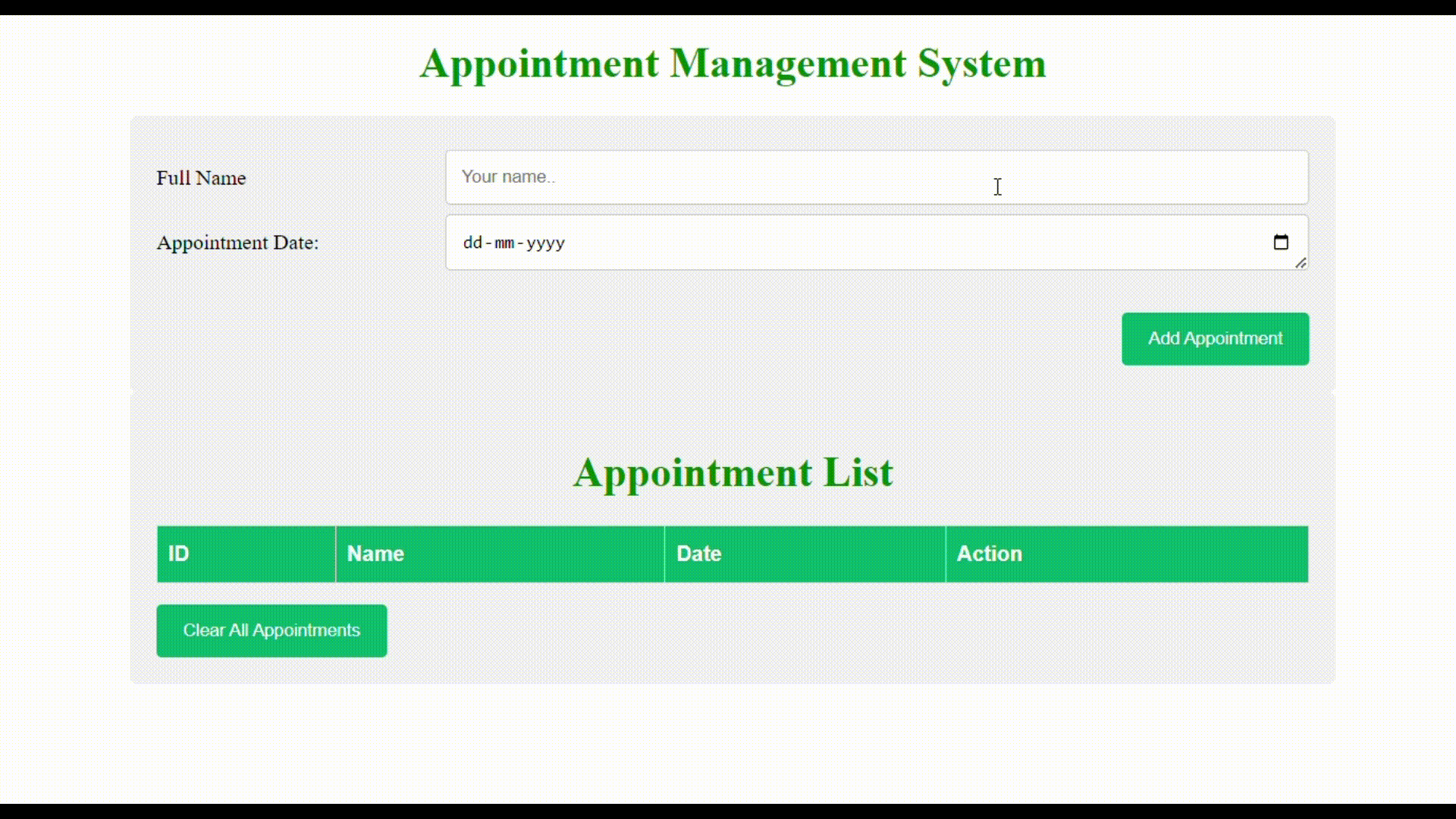The width and height of the screenshot is (1456, 819).
Task: Click the Appointment List heading
Action: click(732, 473)
